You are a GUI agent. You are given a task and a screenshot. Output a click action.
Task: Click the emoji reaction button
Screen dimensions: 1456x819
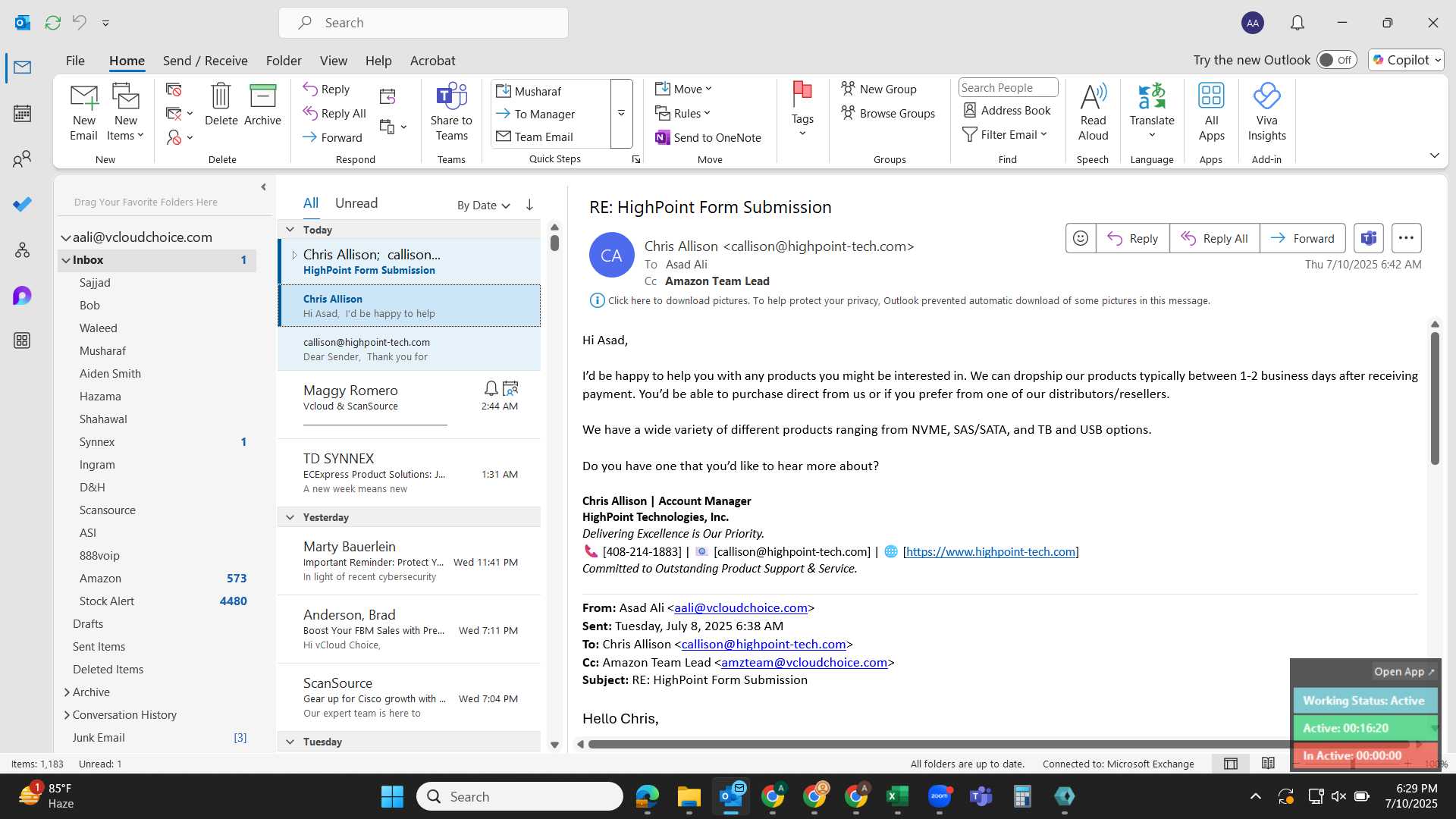(x=1080, y=238)
